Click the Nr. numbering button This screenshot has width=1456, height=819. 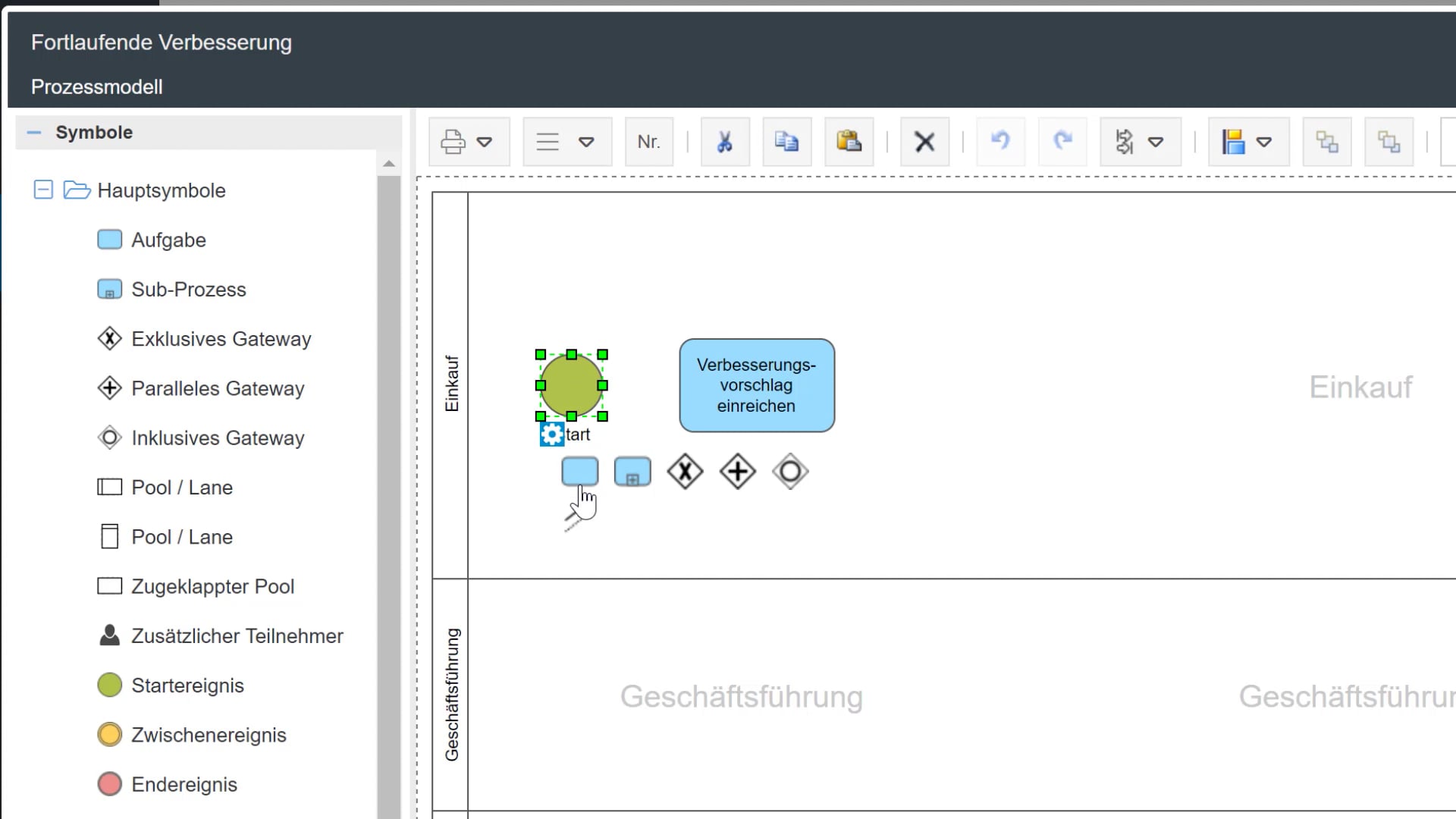(x=648, y=142)
